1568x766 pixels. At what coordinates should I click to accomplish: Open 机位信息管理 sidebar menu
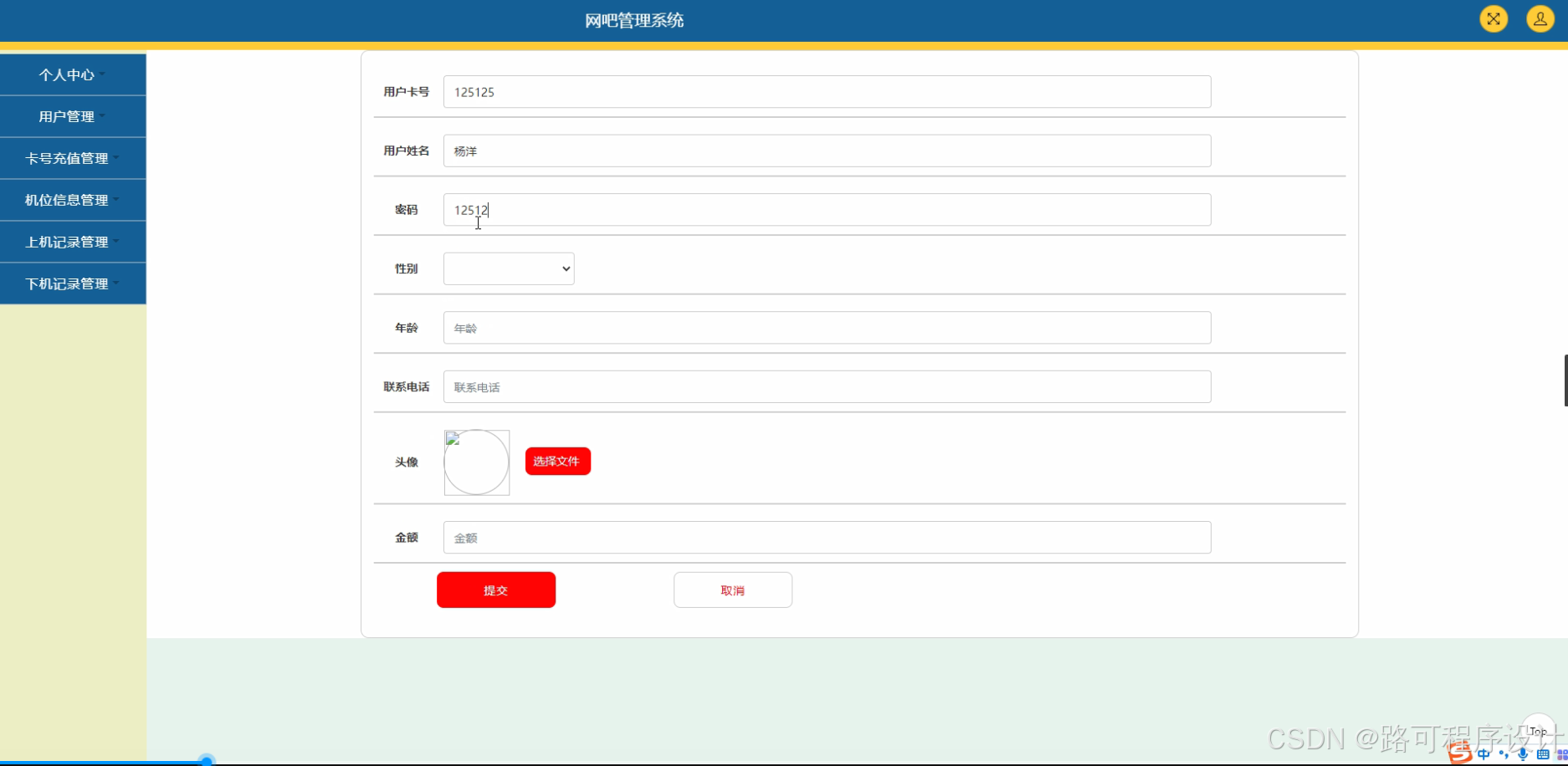point(73,200)
